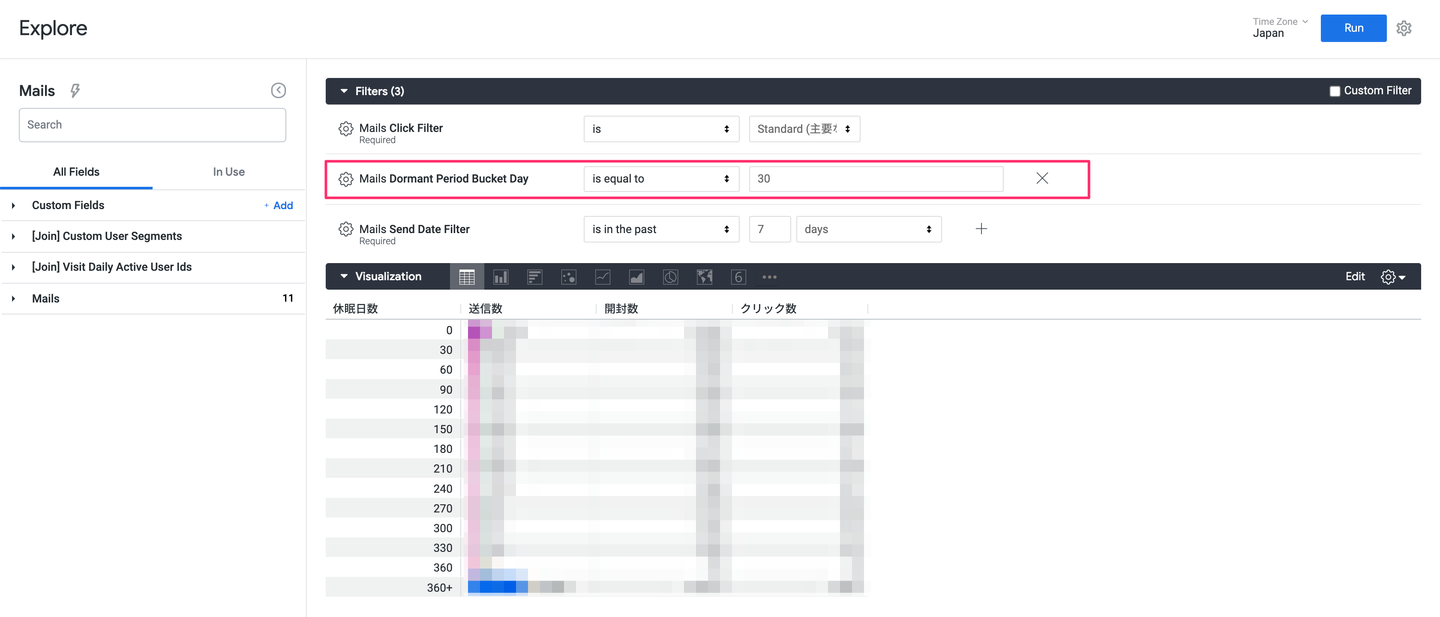The image size is (1440, 617).
Task: Select the pie chart visualization icon
Action: coord(670,277)
